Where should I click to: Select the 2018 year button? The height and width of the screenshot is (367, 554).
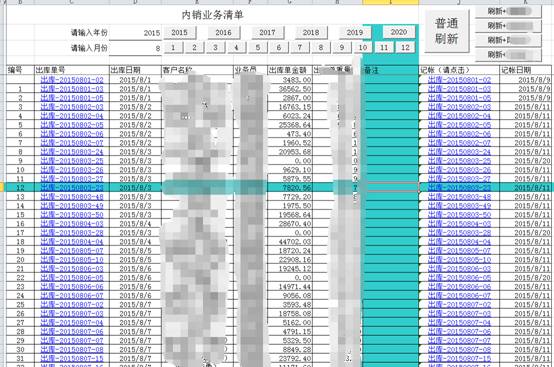click(x=311, y=32)
